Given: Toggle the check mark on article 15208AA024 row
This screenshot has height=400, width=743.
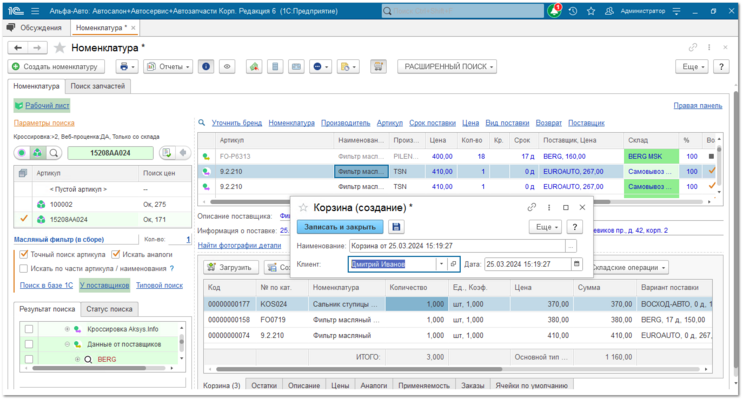Looking at the screenshot, I should pyautogui.click(x=24, y=219).
